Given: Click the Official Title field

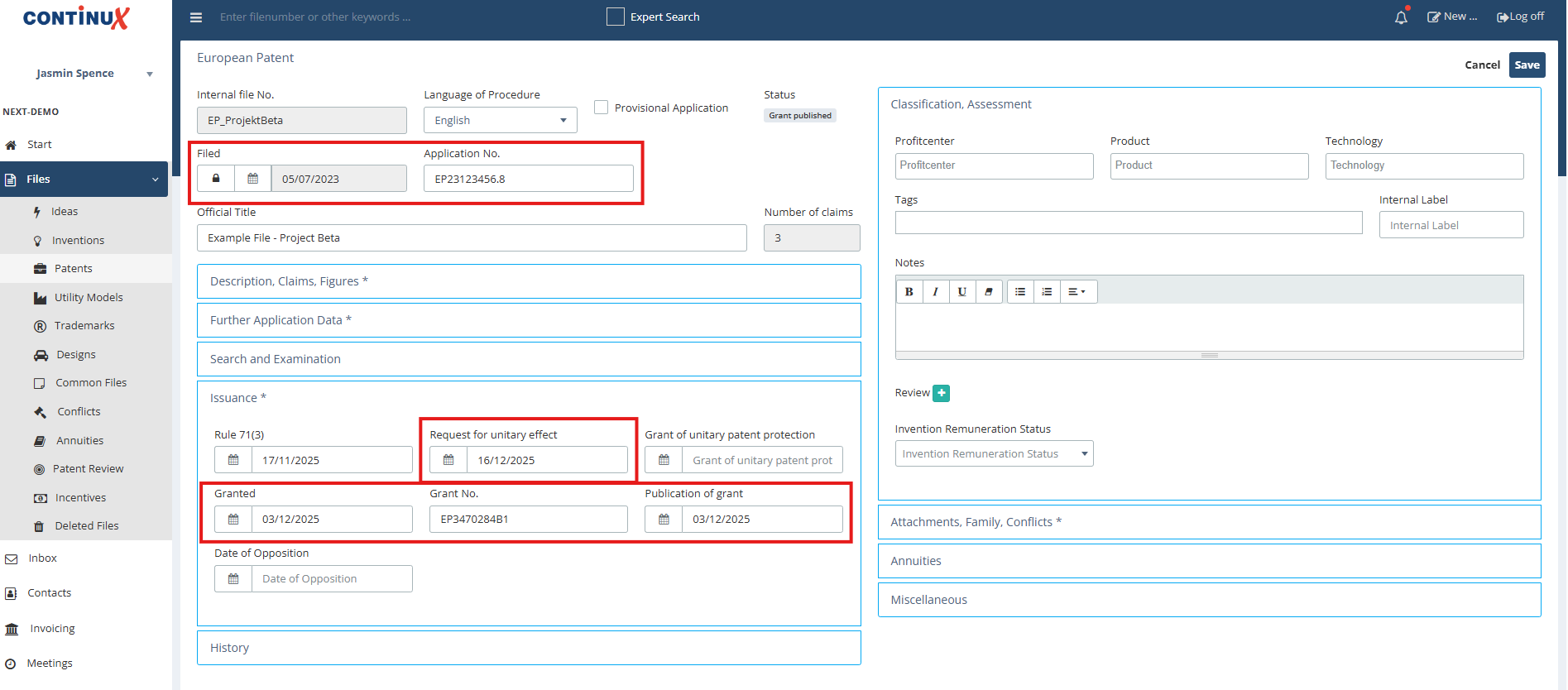Looking at the screenshot, I should click(x=472, y=238).
